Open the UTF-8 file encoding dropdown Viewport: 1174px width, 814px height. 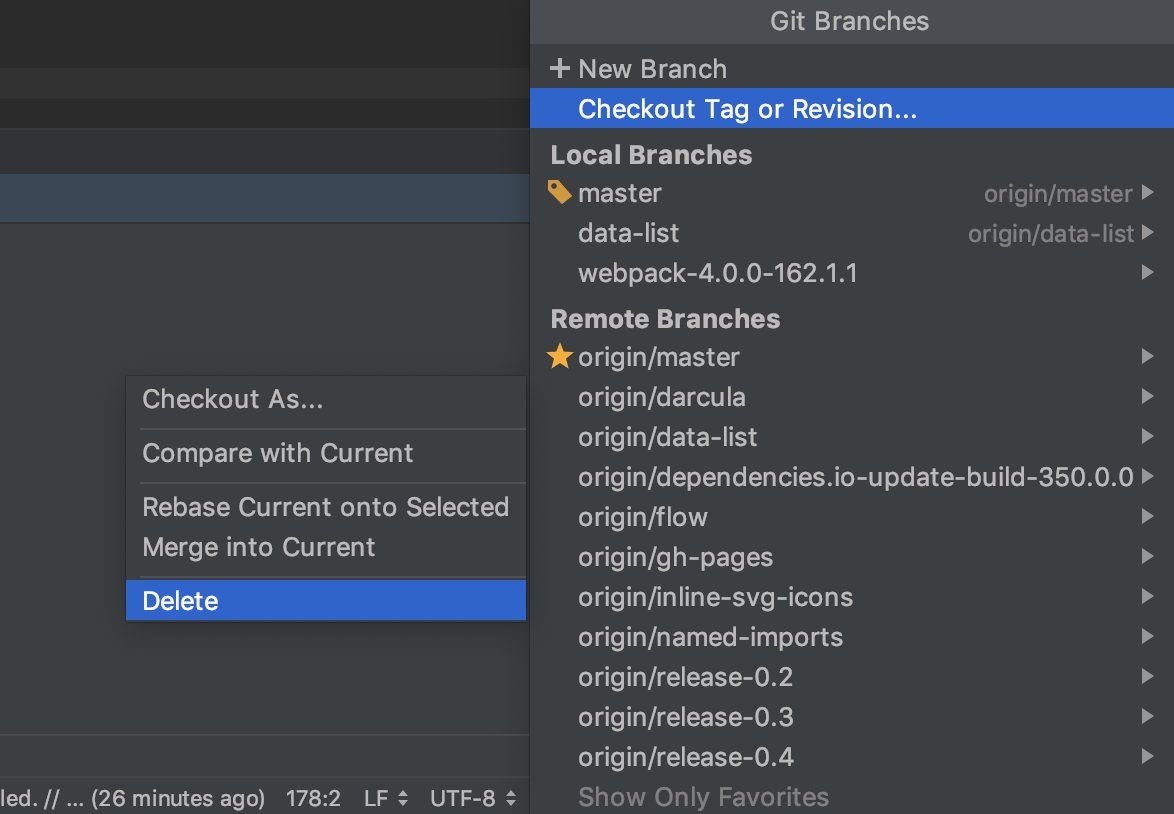tap(472, 798)
